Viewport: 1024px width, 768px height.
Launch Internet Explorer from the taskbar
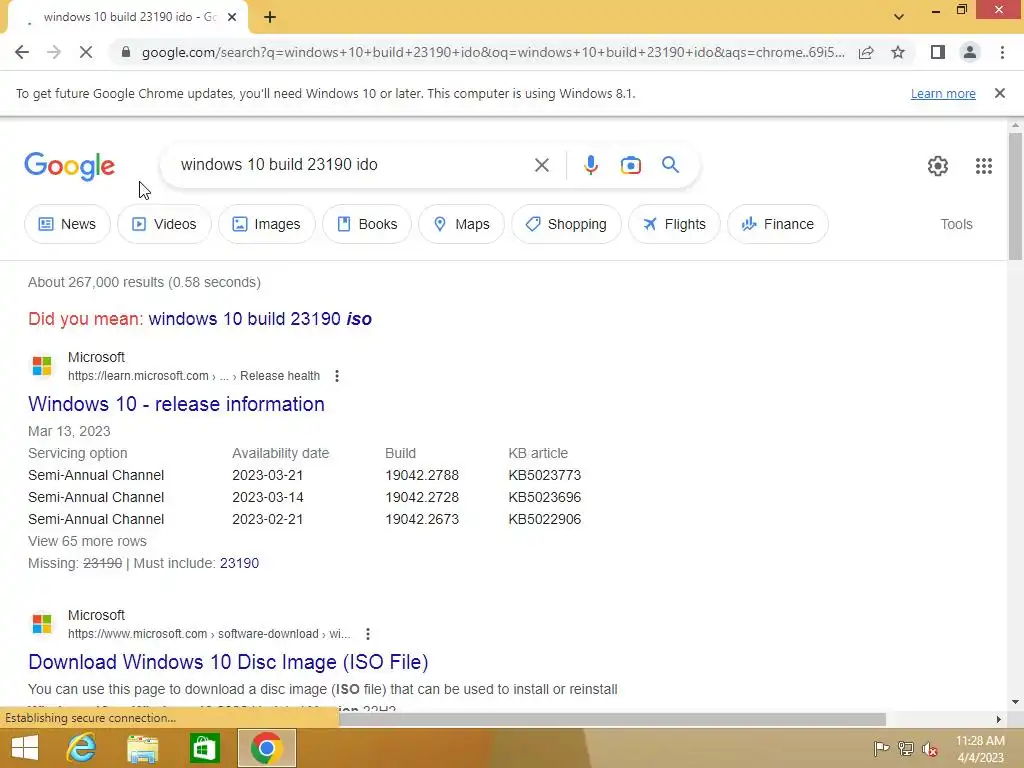pyautogui.click(x=82, y=748)
